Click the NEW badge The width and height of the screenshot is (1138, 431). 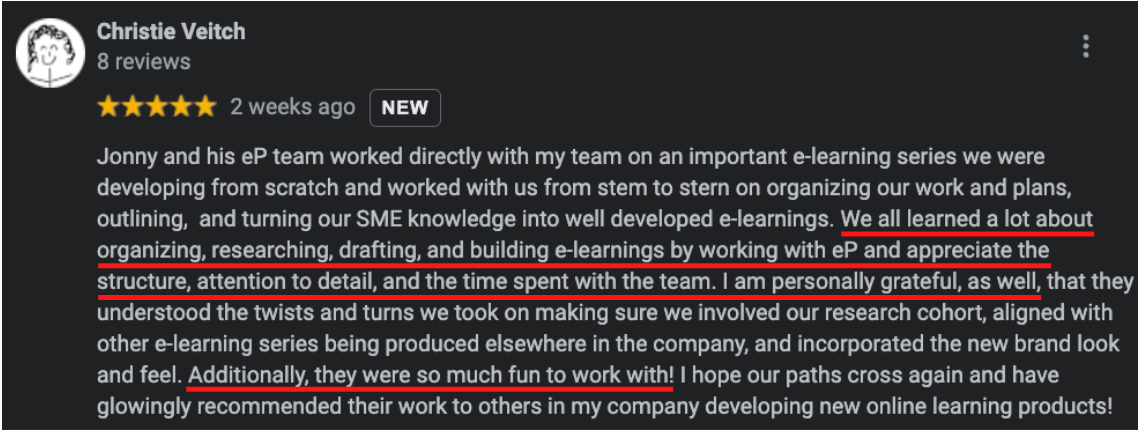point(404,107)
